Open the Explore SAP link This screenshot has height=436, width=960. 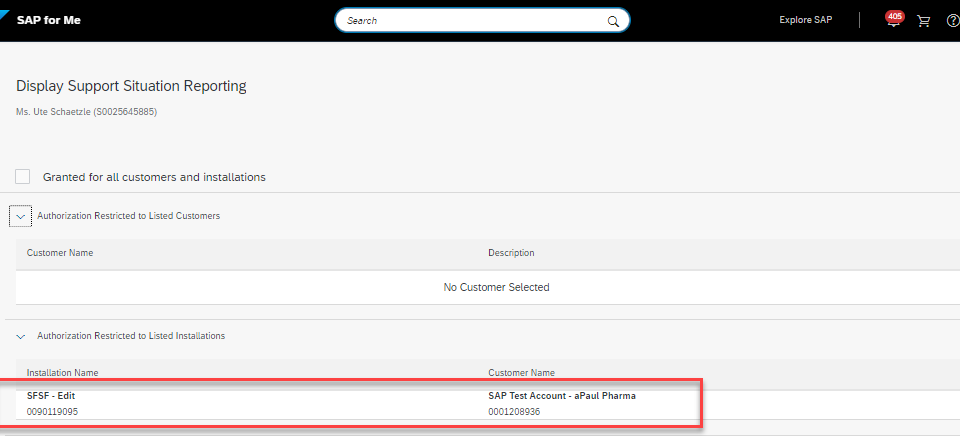point(806,20)
